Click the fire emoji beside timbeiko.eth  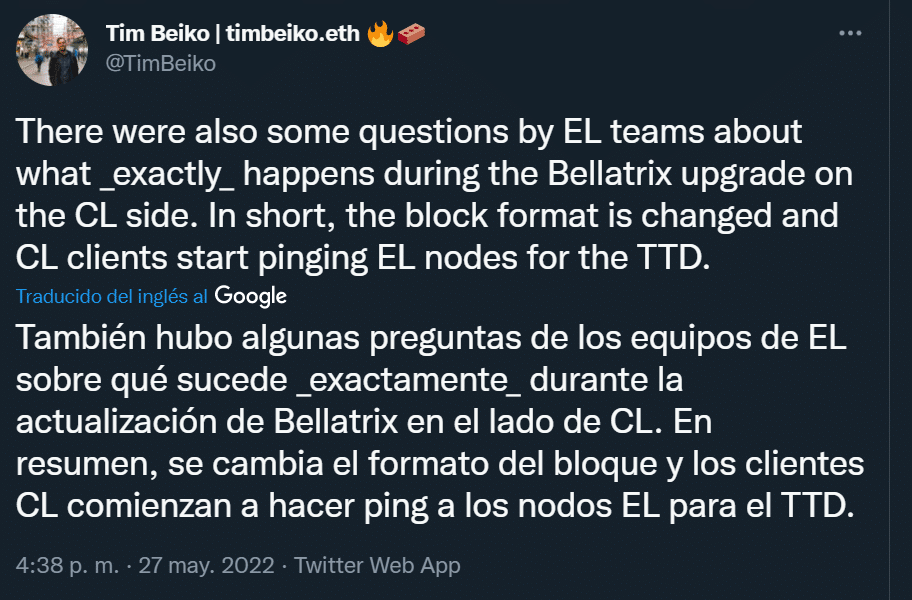pos(380,34)
